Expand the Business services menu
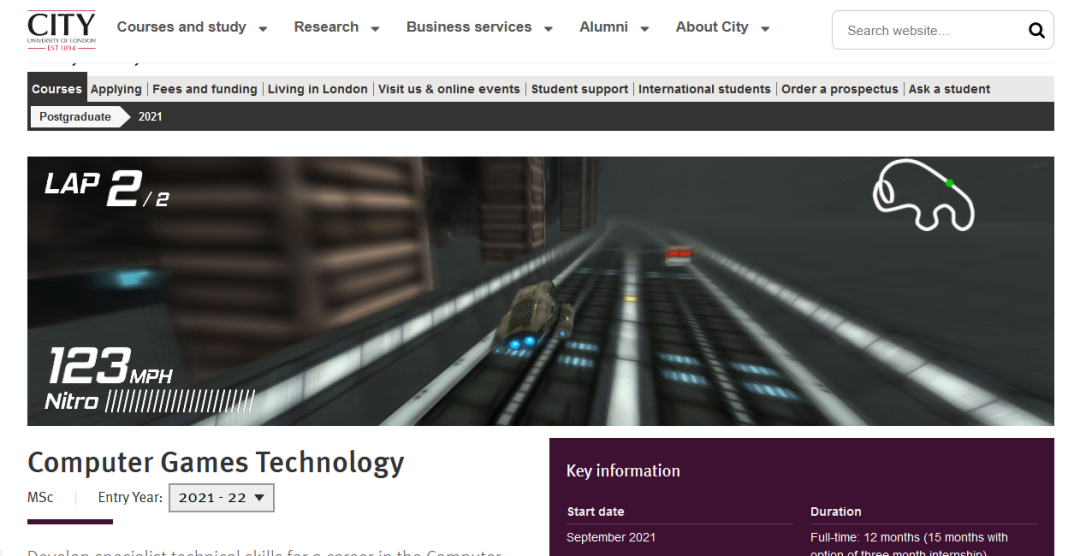Image resolution: width=1080 pixels, height=556 pixels. tap(479, 28)
